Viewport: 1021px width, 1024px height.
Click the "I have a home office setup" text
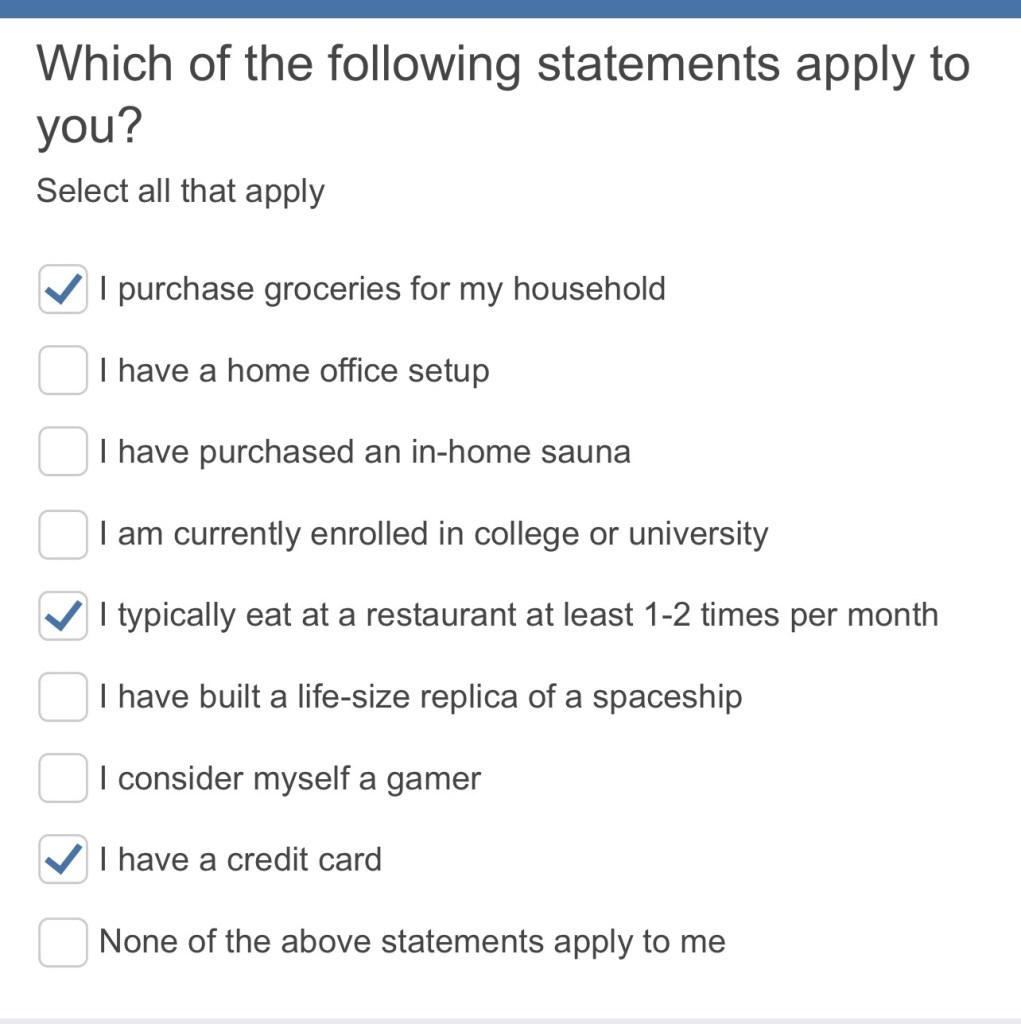295,371
